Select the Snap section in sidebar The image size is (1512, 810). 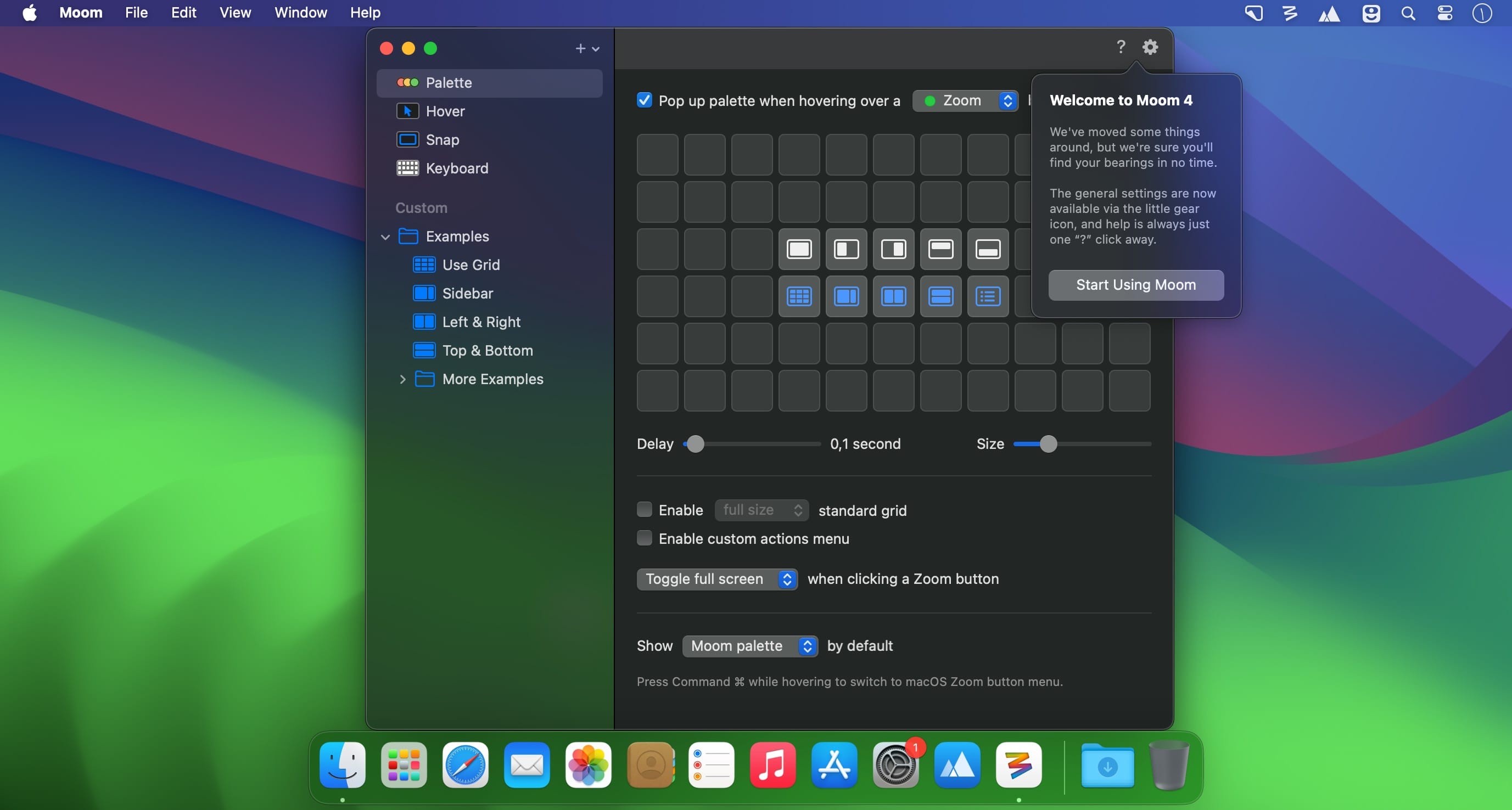(442, 139)
